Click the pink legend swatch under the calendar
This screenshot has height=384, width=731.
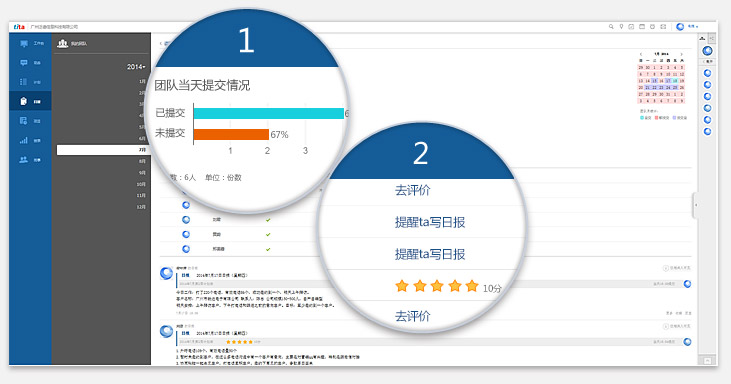pos(656,118)
